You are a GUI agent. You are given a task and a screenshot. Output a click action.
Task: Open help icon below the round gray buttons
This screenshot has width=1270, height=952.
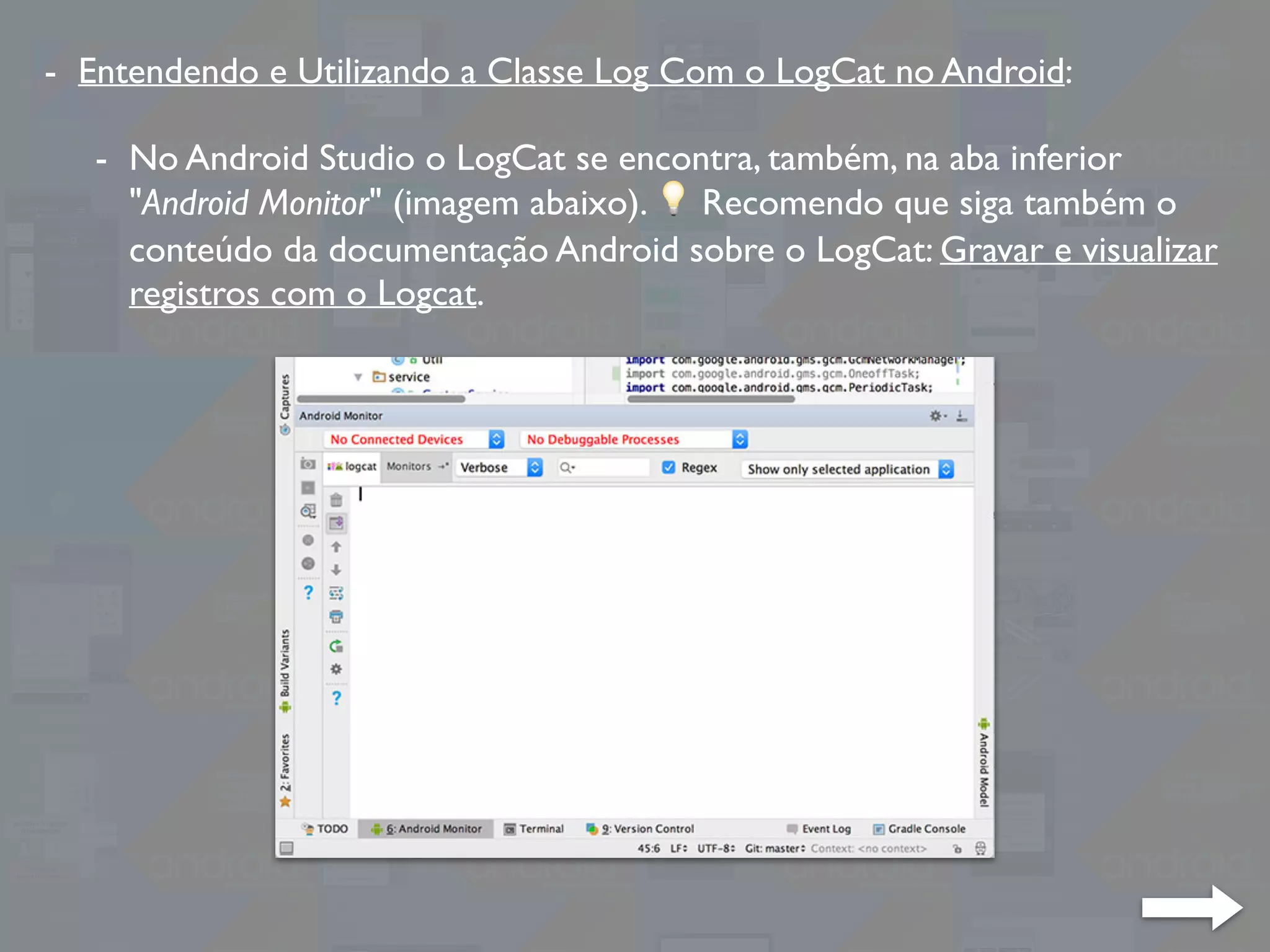[x=308, y=593]
